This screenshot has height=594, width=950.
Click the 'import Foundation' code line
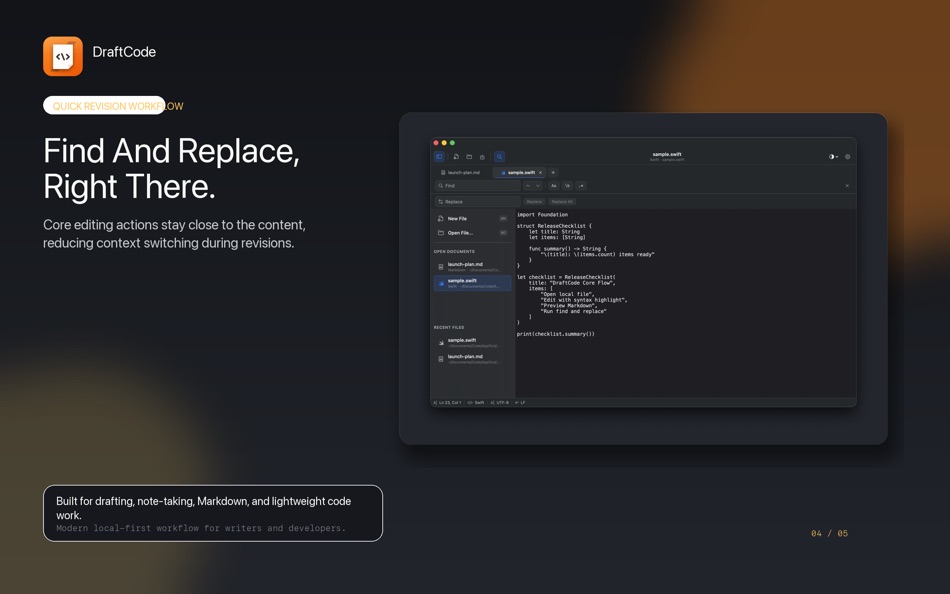(x=542, y=215)
